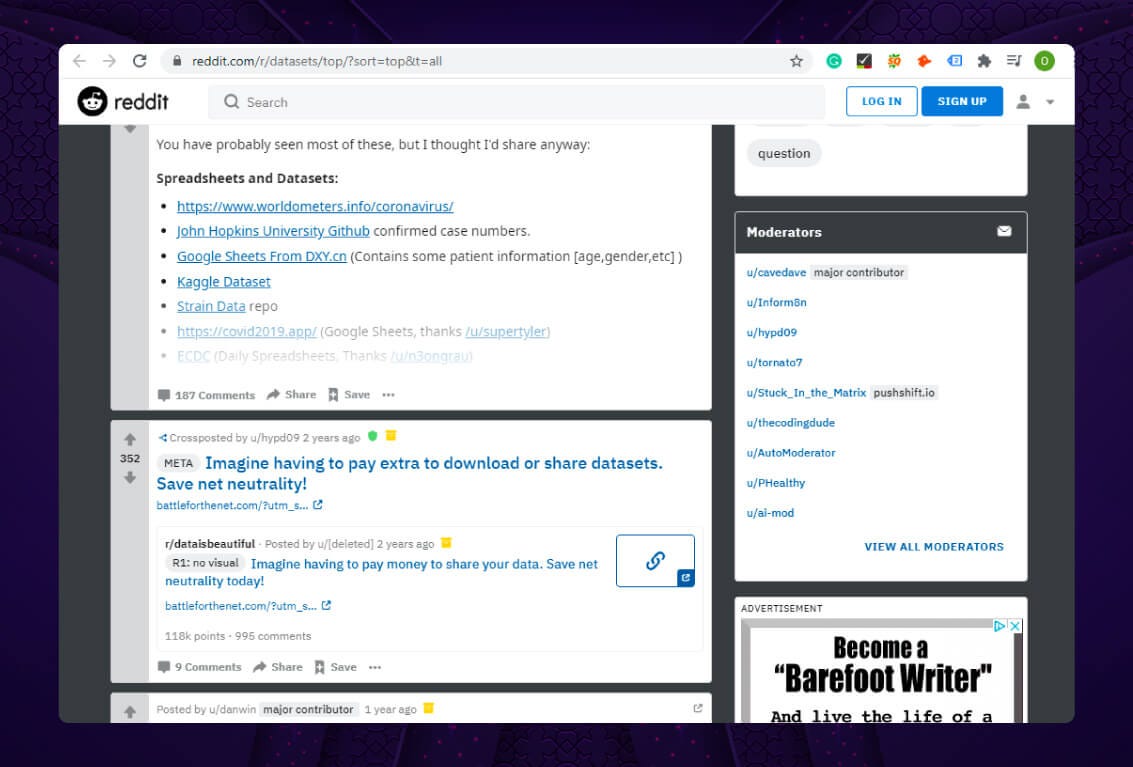
Task: Open moderator u/Inform8n profile
Action: [x=776, y=302]
